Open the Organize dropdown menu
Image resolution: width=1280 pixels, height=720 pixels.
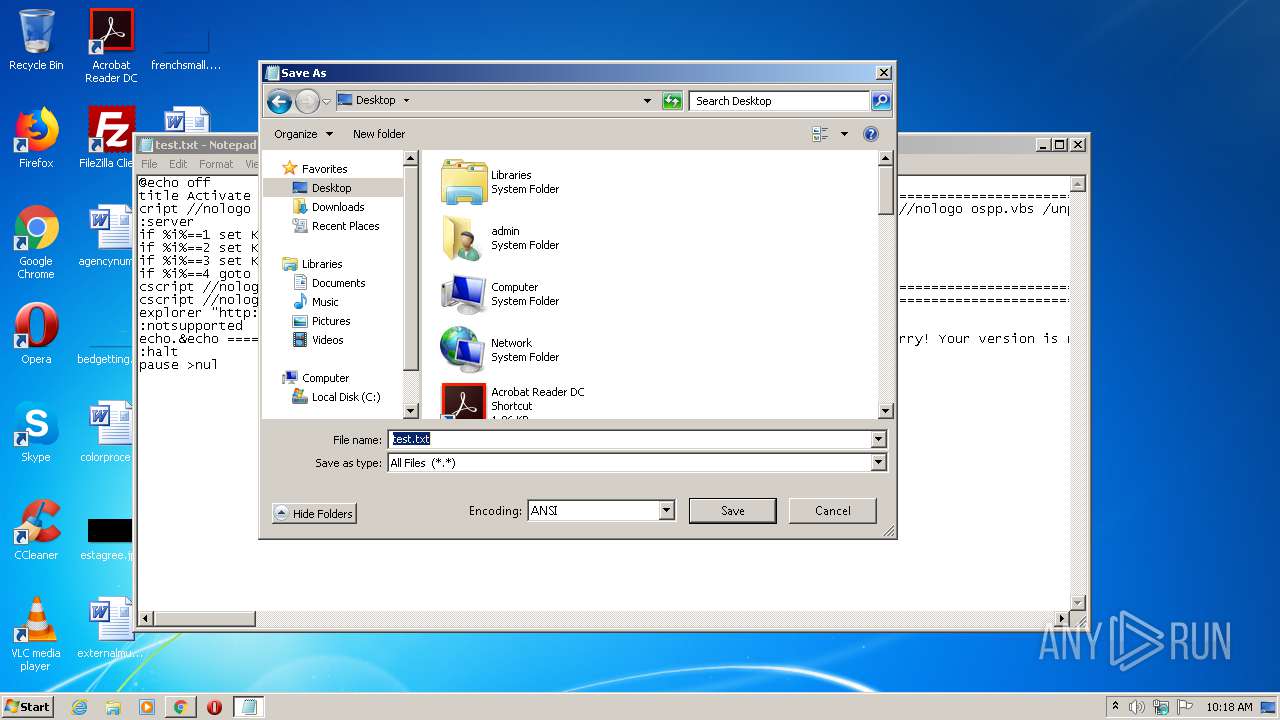coord(303,134)
